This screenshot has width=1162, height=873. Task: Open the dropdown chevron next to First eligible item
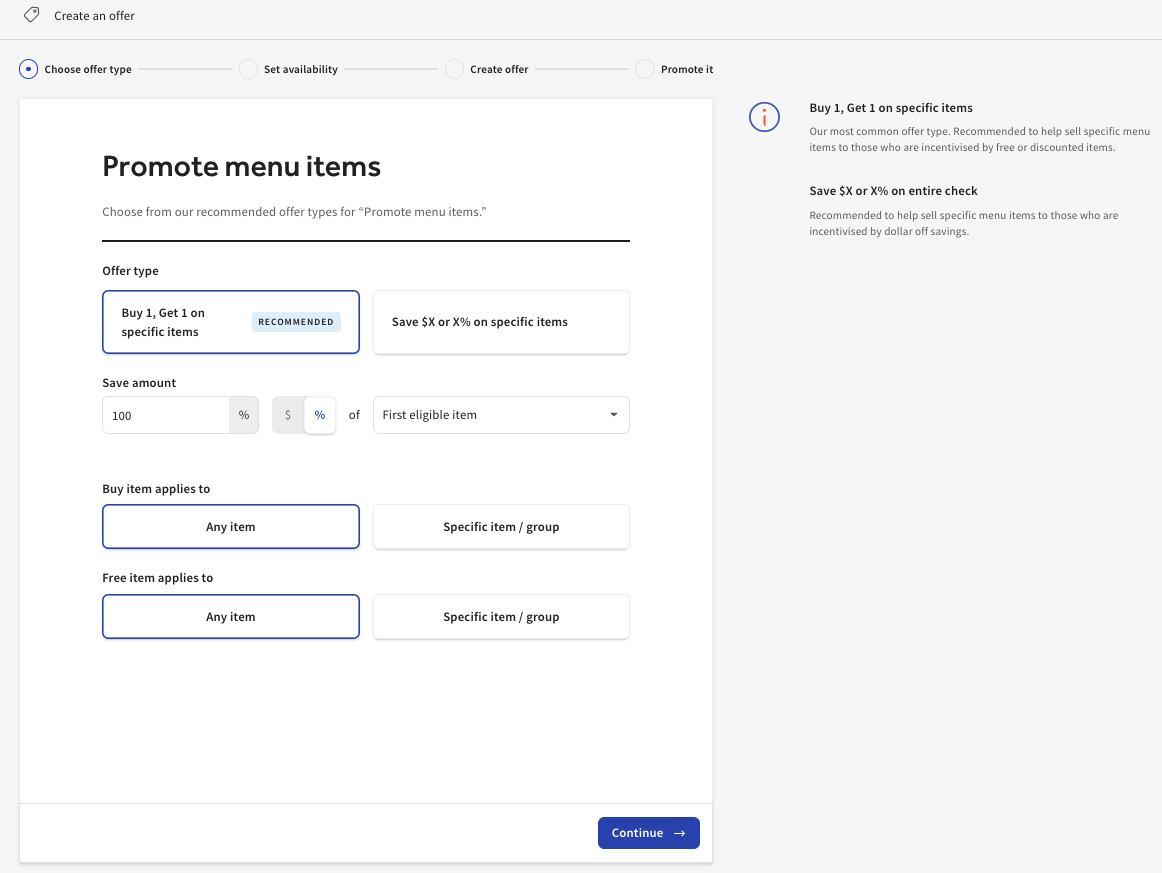tap(613, 414)
